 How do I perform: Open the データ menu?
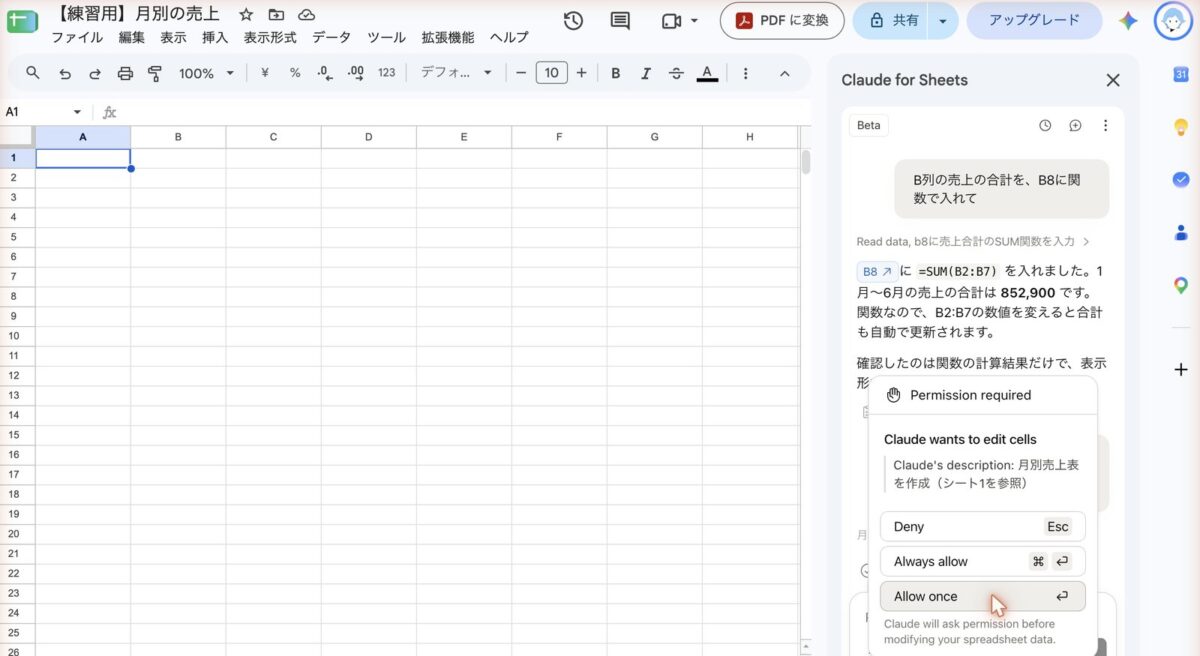tap(331, 37)
